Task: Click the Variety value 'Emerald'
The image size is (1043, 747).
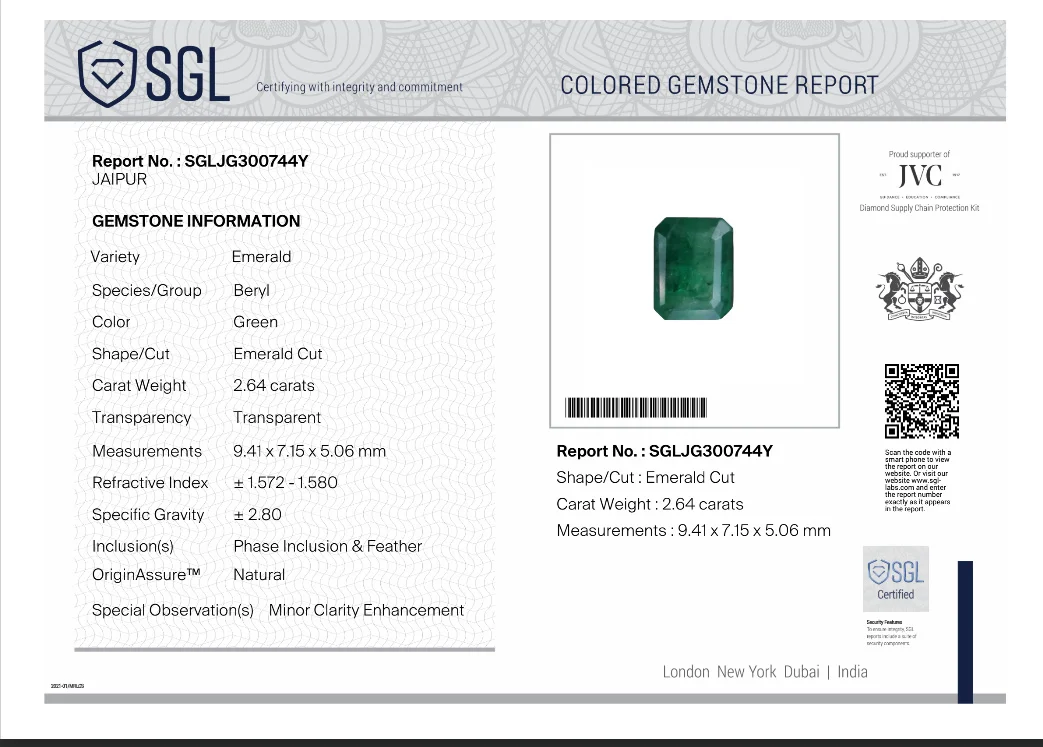Action: tap(261, 257)
